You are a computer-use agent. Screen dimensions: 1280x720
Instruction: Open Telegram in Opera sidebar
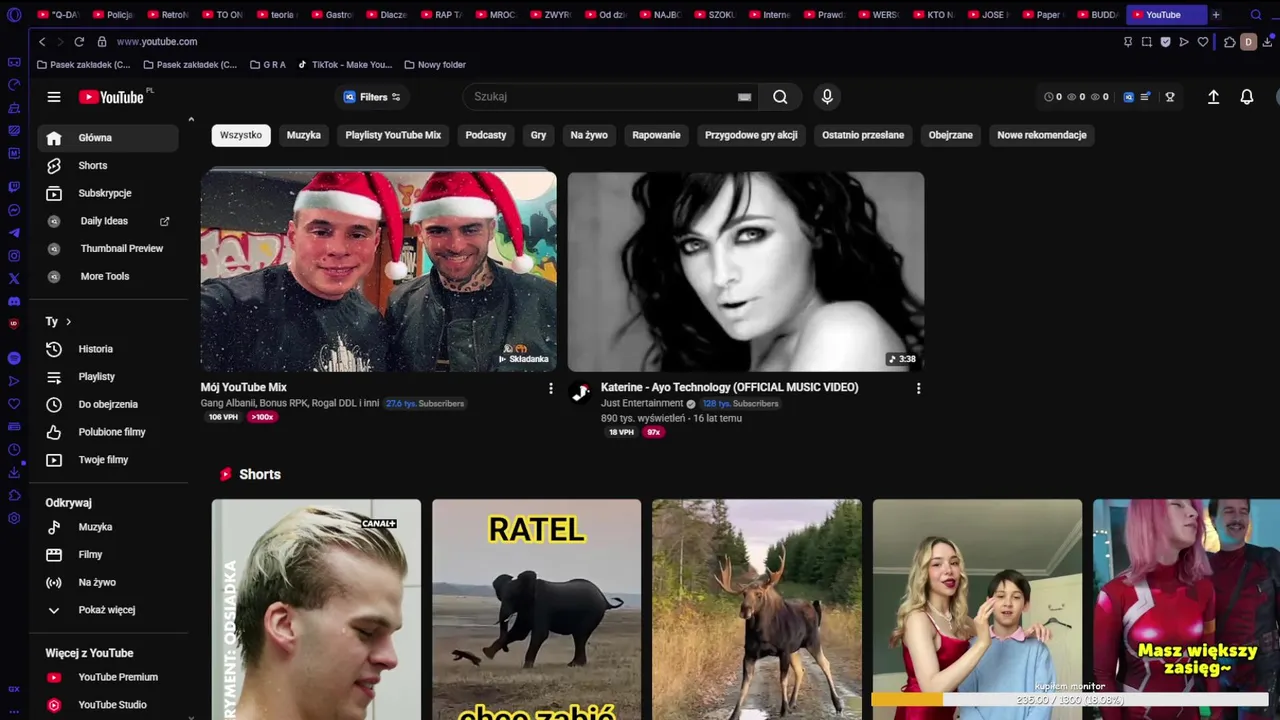pyautogui.click(x=14, y=233)
